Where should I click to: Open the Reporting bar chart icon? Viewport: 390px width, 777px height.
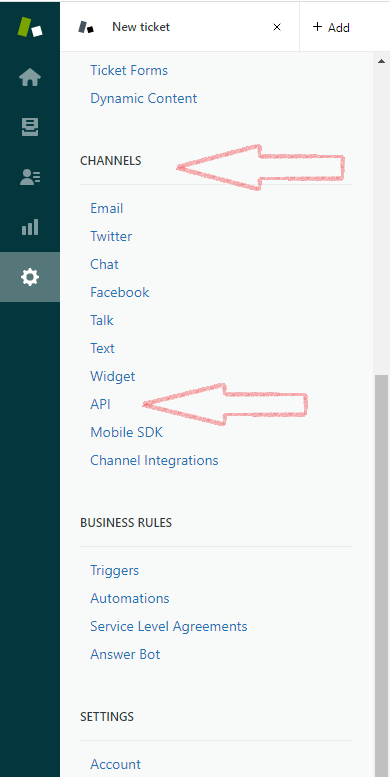coord(30,227)
